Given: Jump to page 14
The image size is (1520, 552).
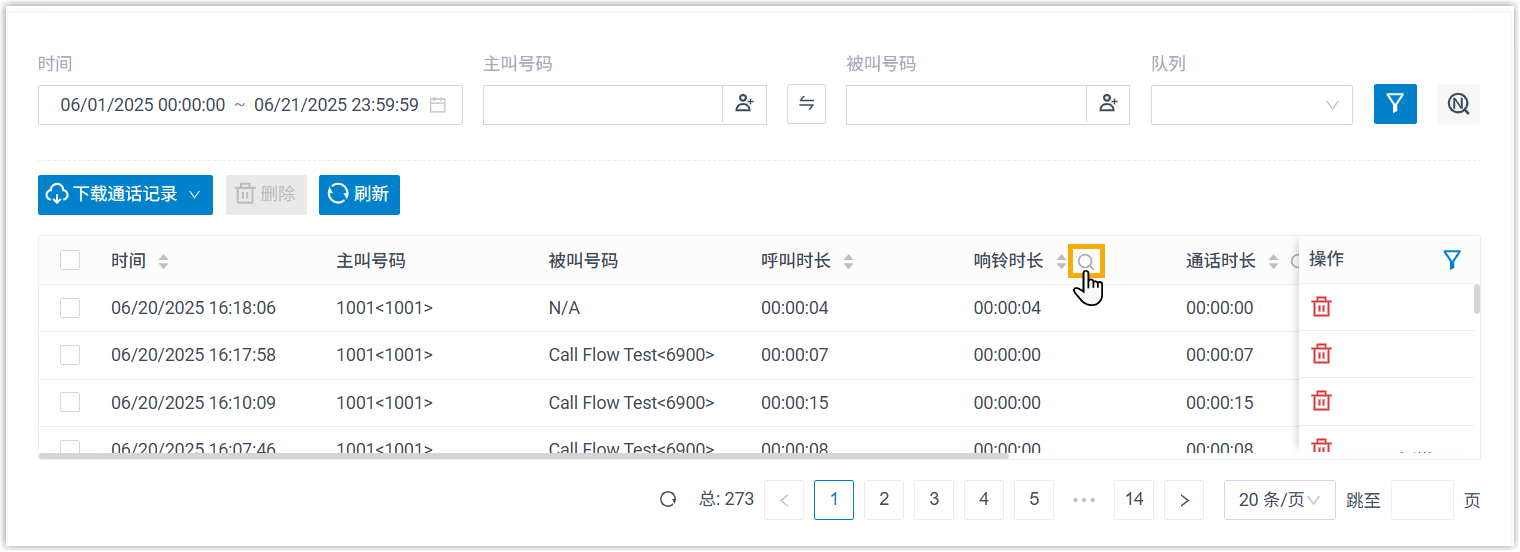Looking at the screenshot, I should (1133, 500).
